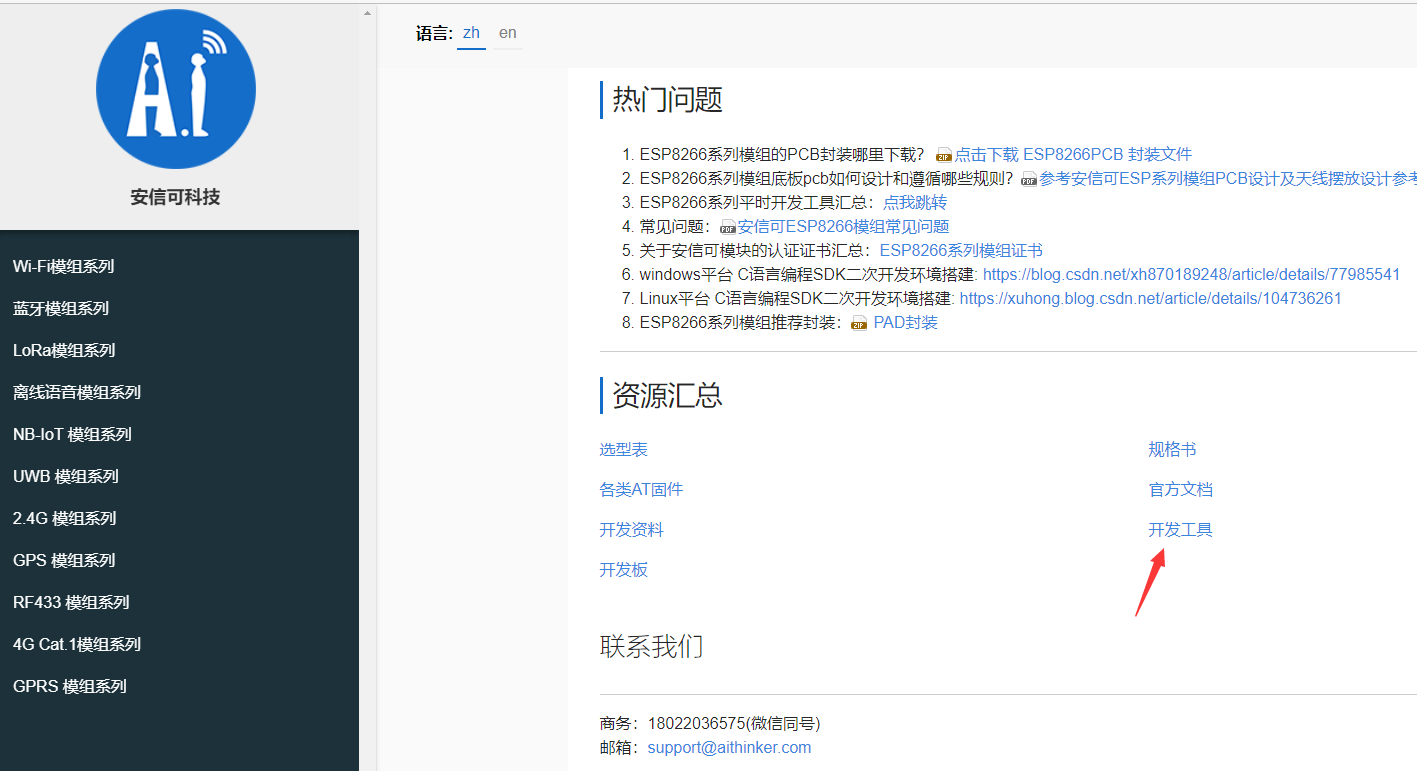Click the support@aithinker.com email link
Viewport: 1417px width, 771px height.
click(729, 747)
